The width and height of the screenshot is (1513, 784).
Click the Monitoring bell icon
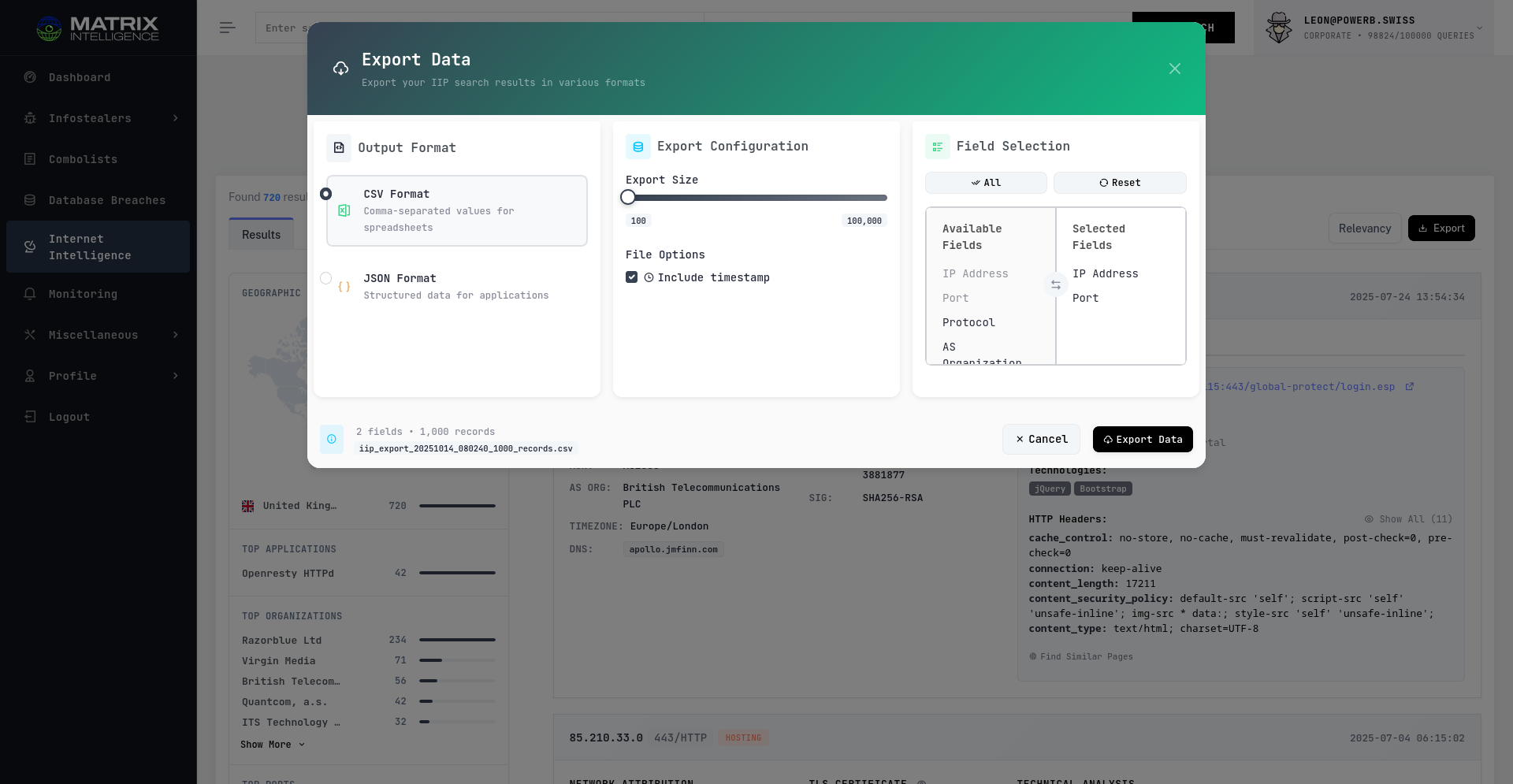click(x=30, y=294)
